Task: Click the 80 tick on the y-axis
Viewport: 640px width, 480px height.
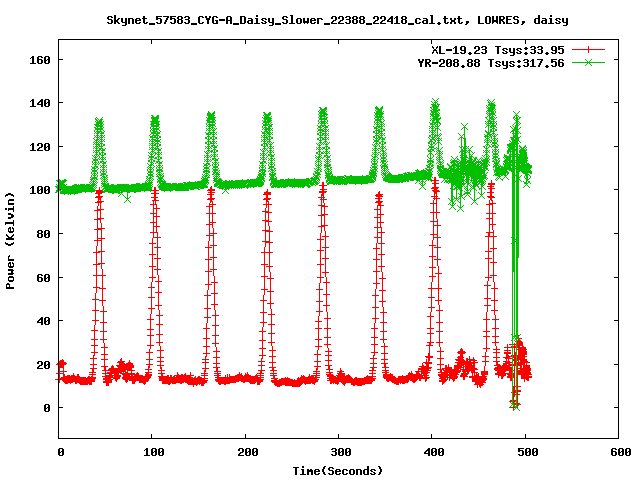Action: (x=43, y=234)
